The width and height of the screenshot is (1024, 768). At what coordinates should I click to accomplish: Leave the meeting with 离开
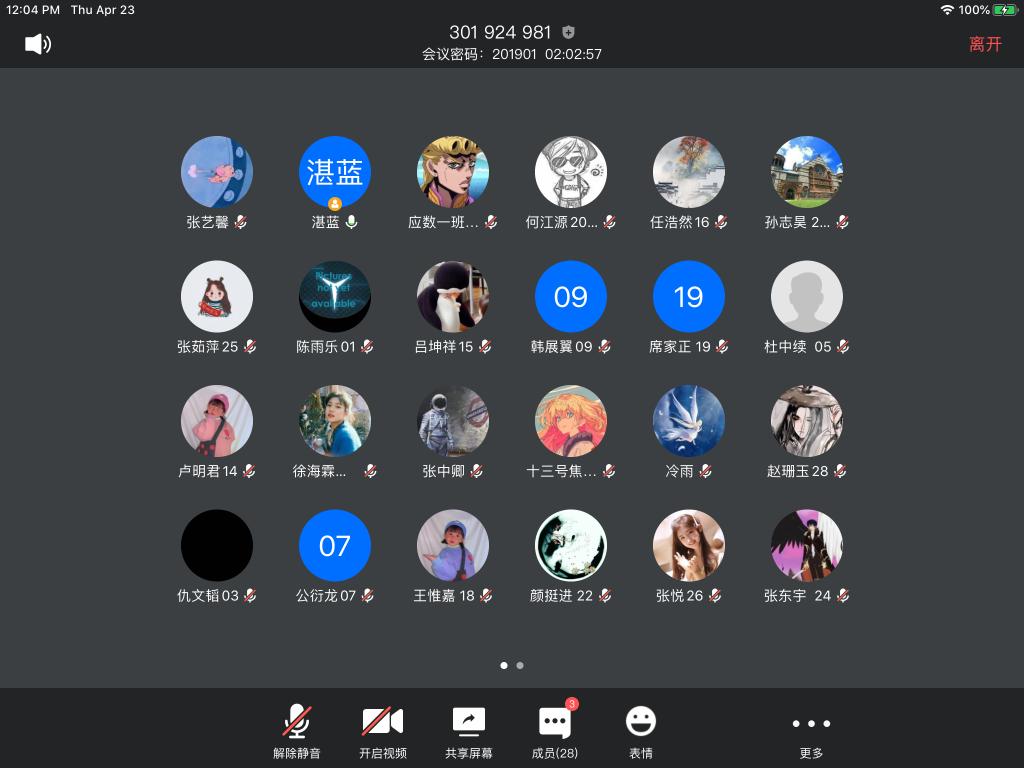(984, 44)
